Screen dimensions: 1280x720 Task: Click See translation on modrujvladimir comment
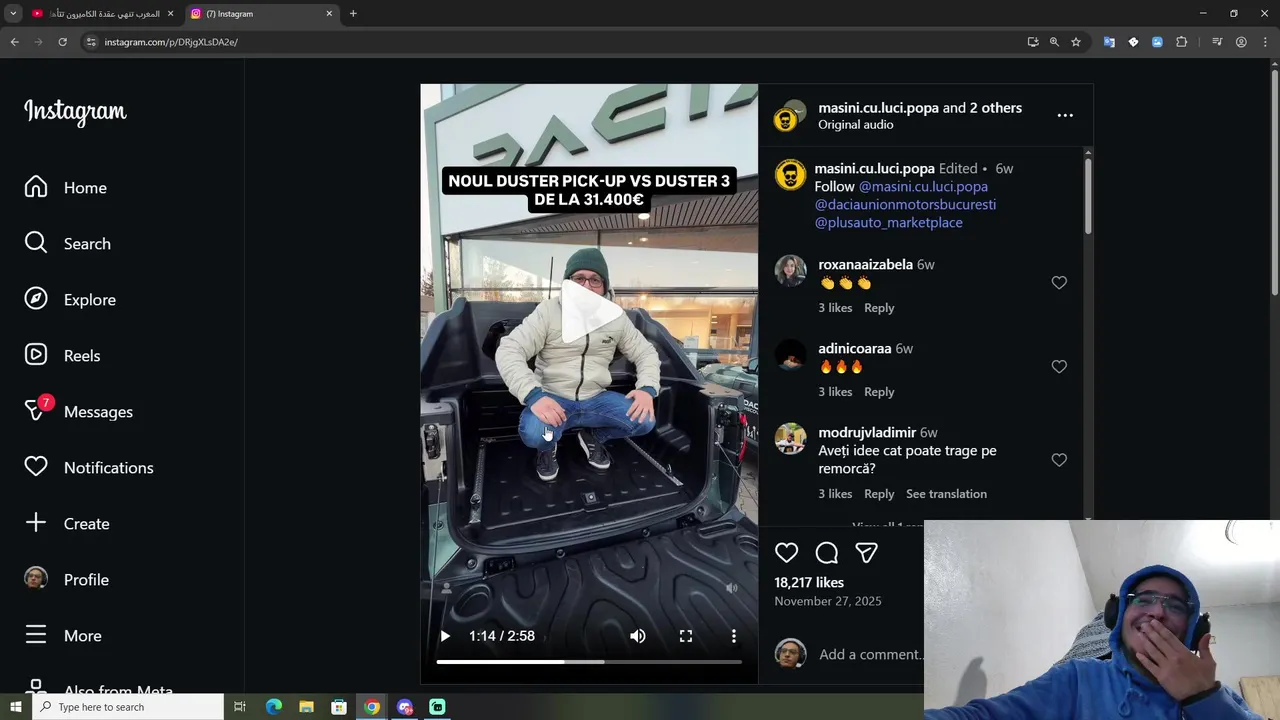(946, 494)
